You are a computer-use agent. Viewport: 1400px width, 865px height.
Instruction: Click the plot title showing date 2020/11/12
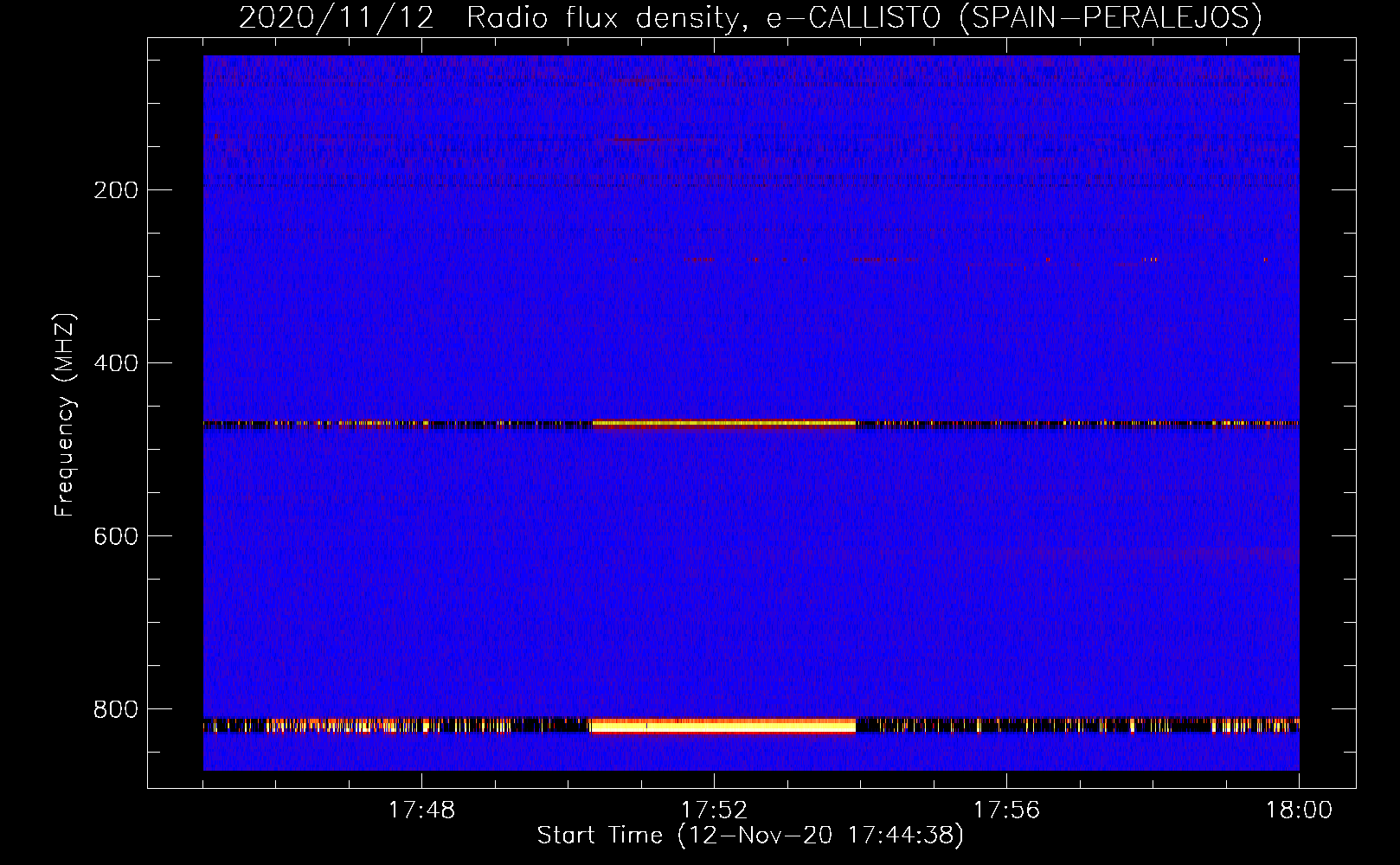point(750,17)
